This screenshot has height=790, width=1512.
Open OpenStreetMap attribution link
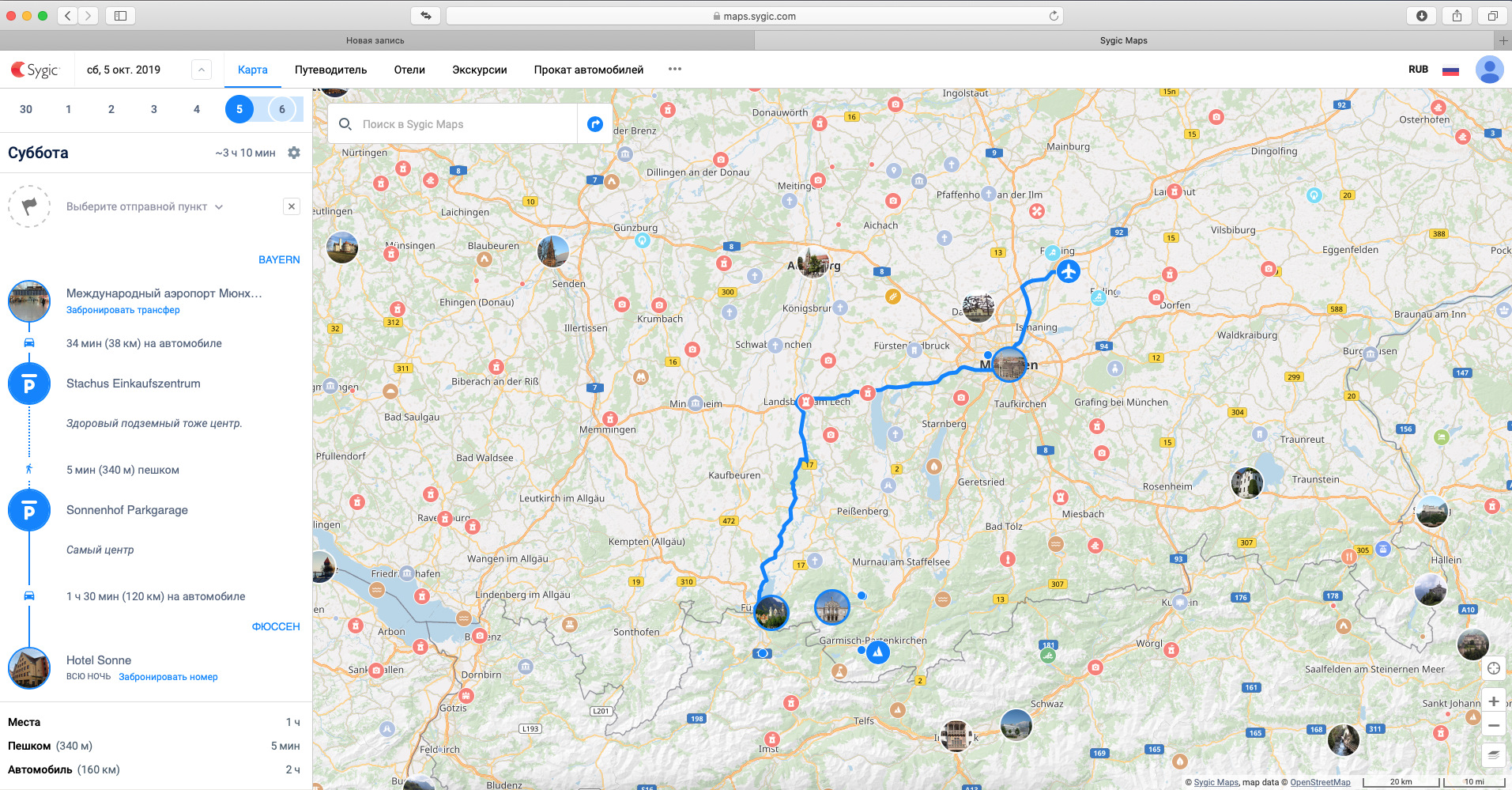tap(1321, 782)
